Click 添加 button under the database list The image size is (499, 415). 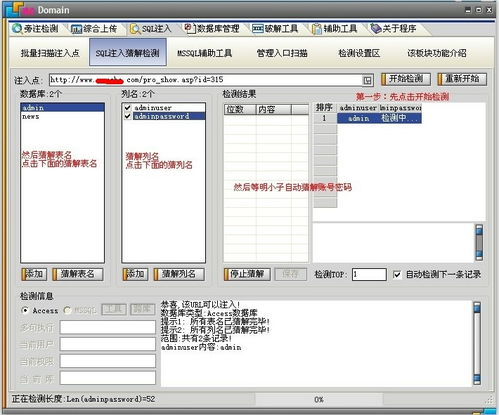pyautogui.click(x=34, y=274)
